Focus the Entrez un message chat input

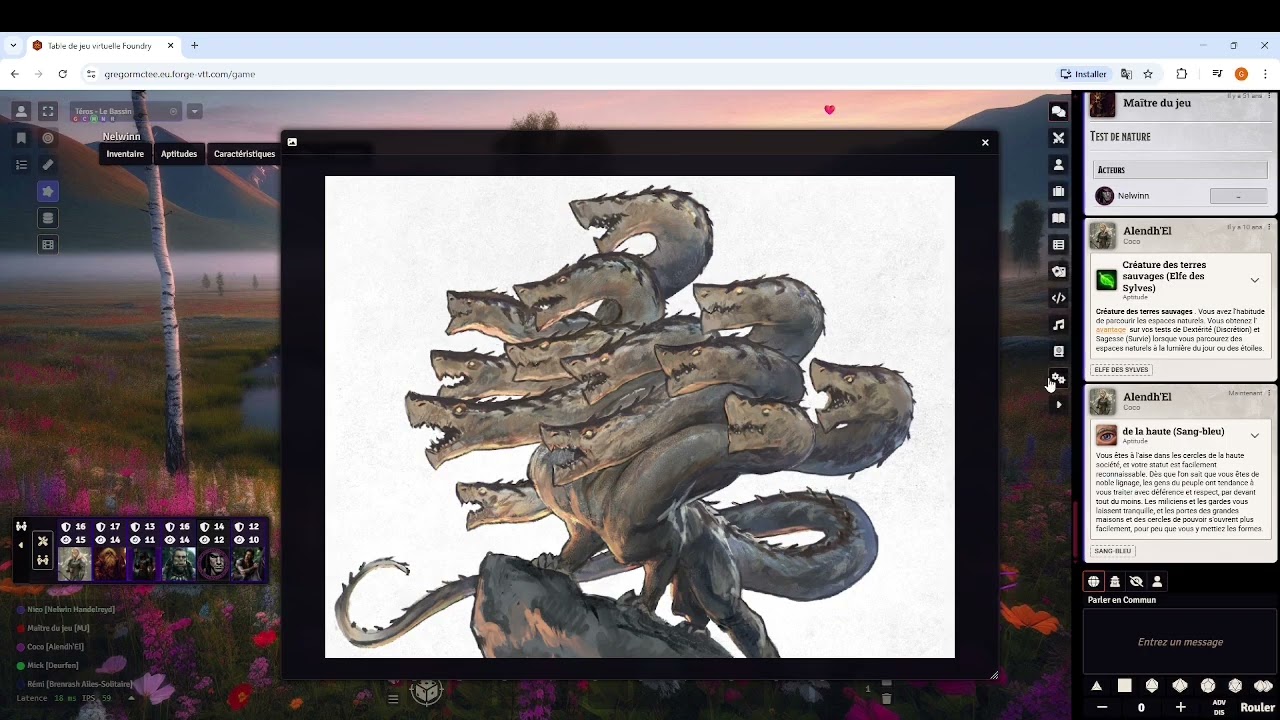point(1180,642)
